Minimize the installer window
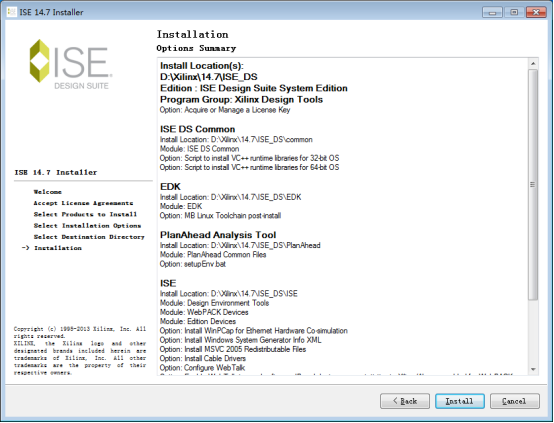The height and width of the screenshot is (423, 554). (493, 12)
